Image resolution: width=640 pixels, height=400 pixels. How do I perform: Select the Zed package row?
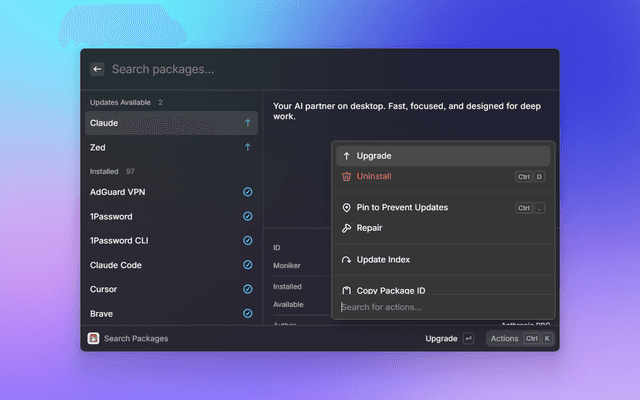click(171, 147)
